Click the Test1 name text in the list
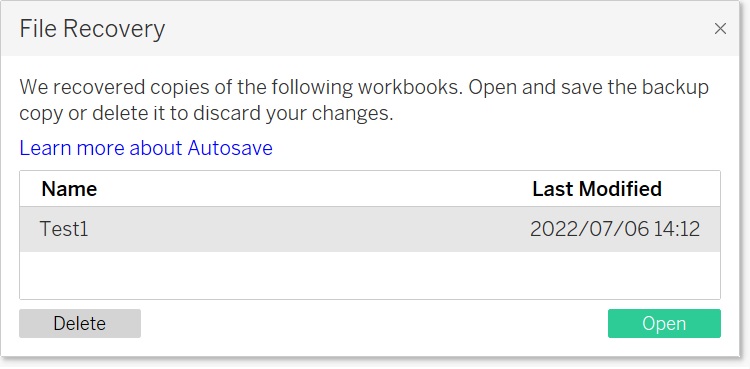The height and width of the screenshot is (369, 750). coord(64,229)
